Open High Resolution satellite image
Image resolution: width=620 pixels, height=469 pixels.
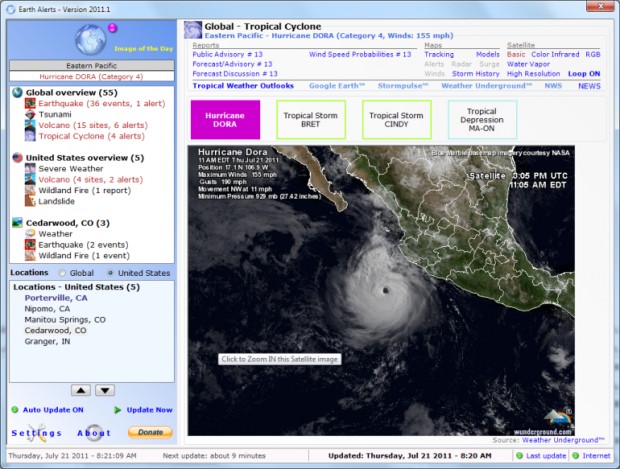533,74
